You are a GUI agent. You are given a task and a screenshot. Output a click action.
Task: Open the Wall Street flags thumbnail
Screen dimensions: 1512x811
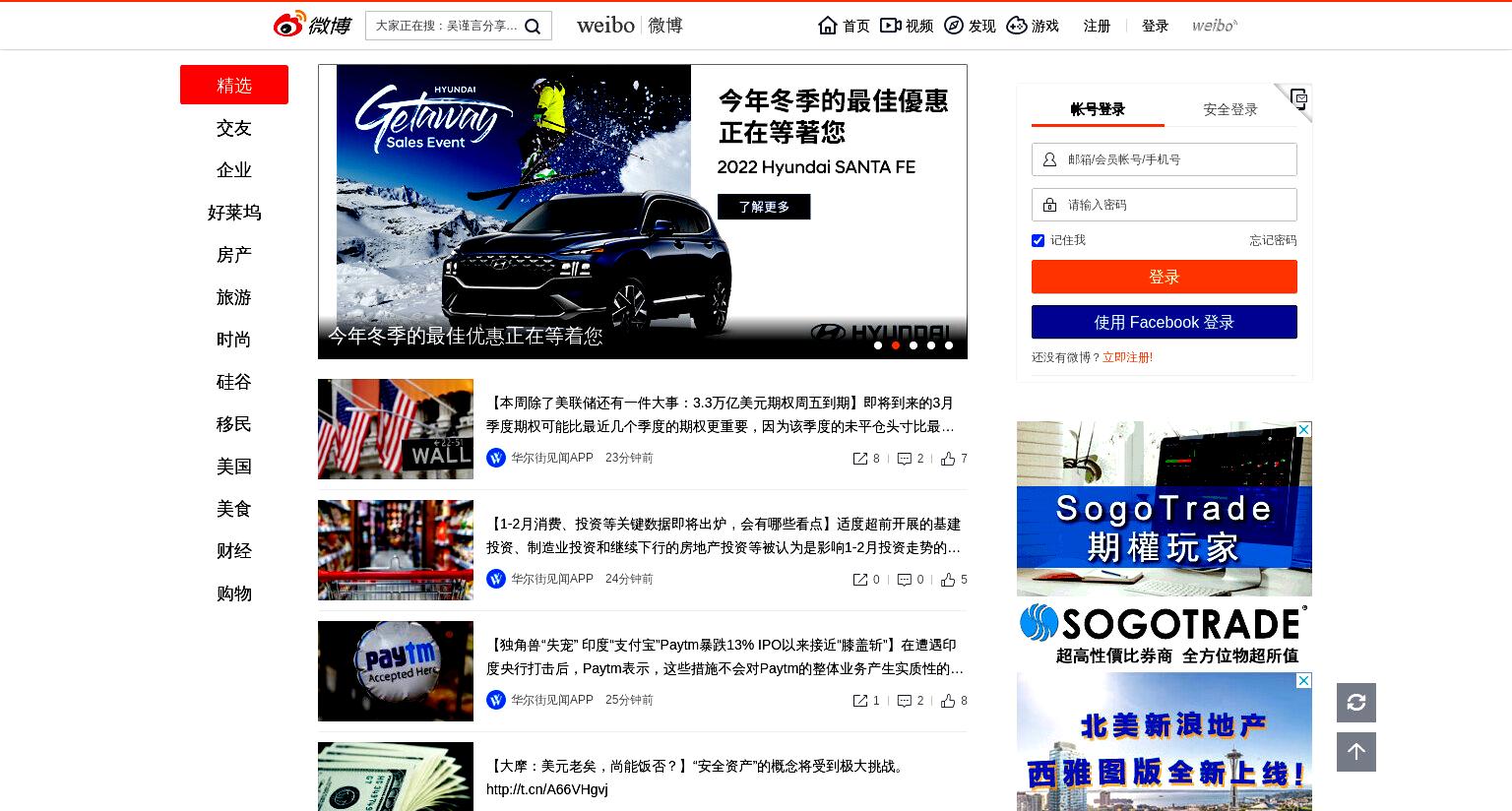tap(396, 429)
